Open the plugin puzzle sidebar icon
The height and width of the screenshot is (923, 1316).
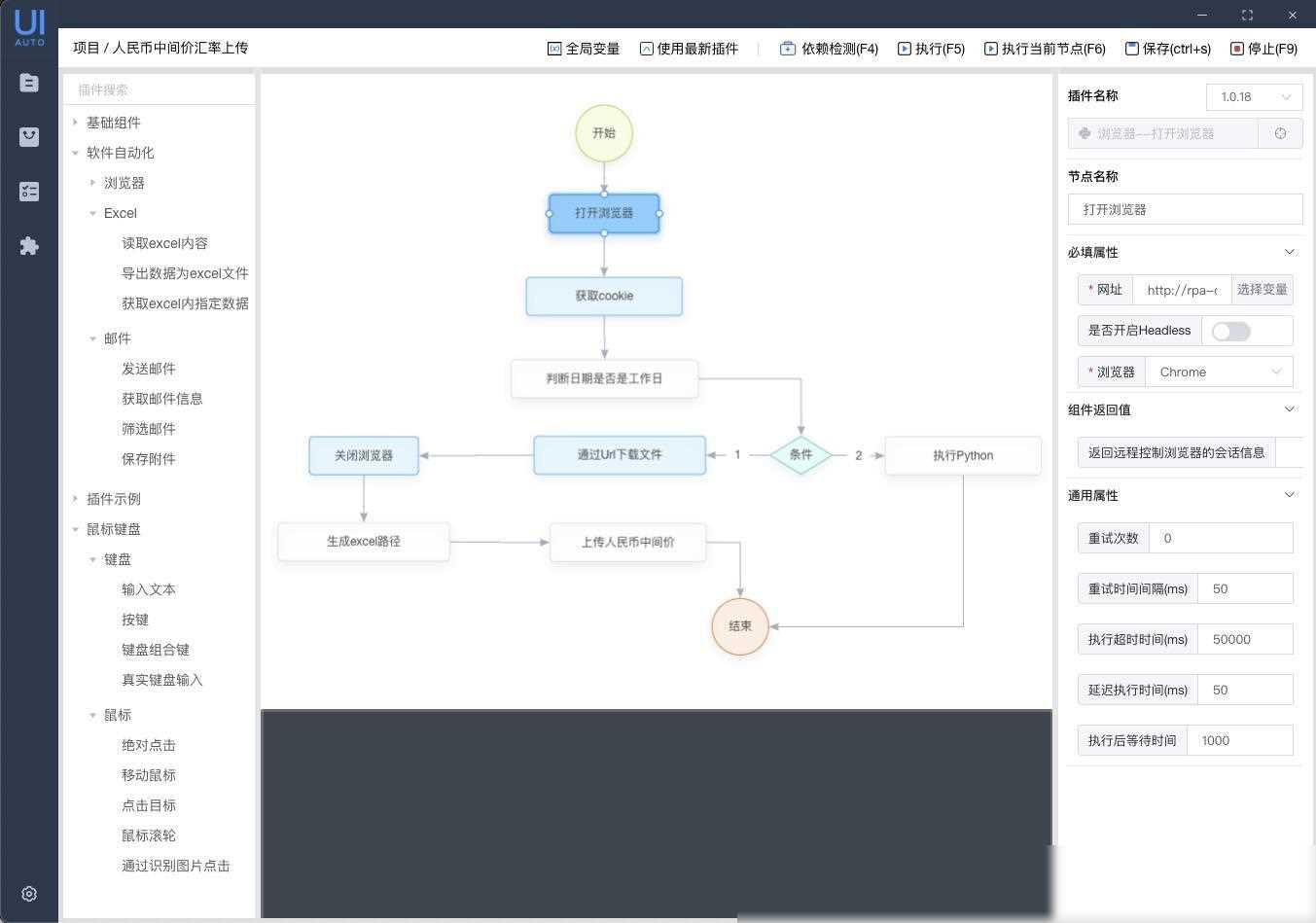pos(29,246)
